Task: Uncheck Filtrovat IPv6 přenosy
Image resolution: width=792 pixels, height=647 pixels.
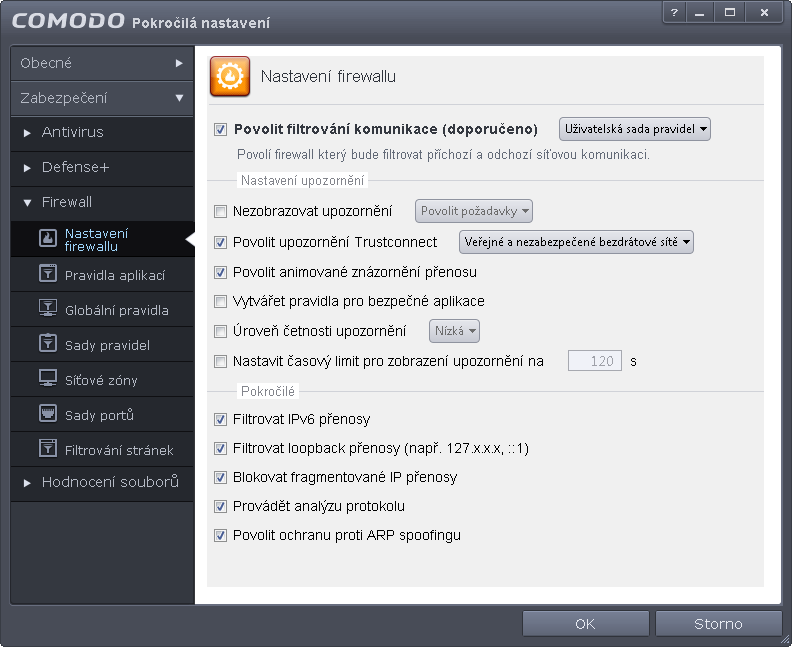Action: 220,419
